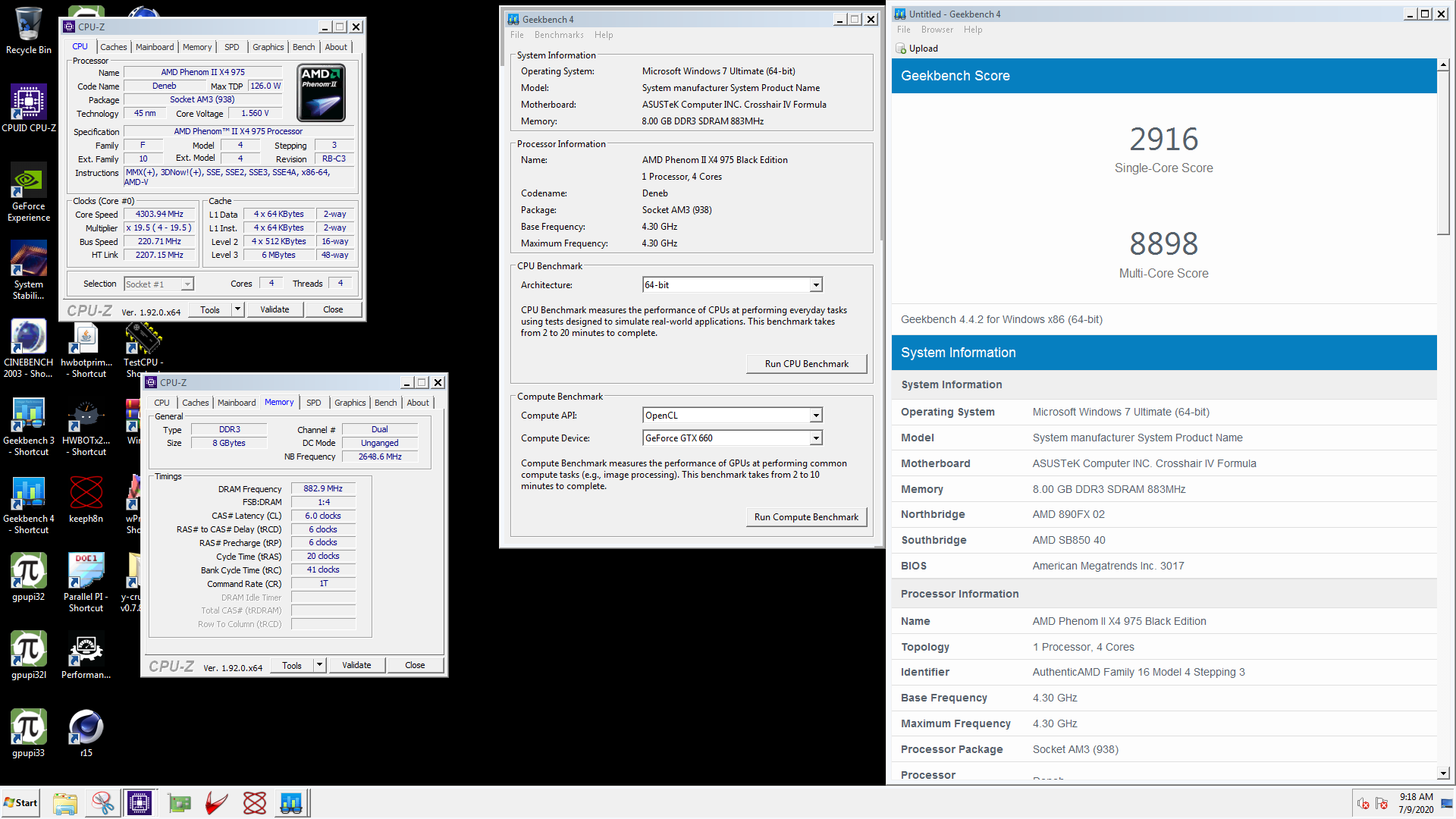Click the Start button
Viewport: 1456px width, 819px height.
click(21, 802)
